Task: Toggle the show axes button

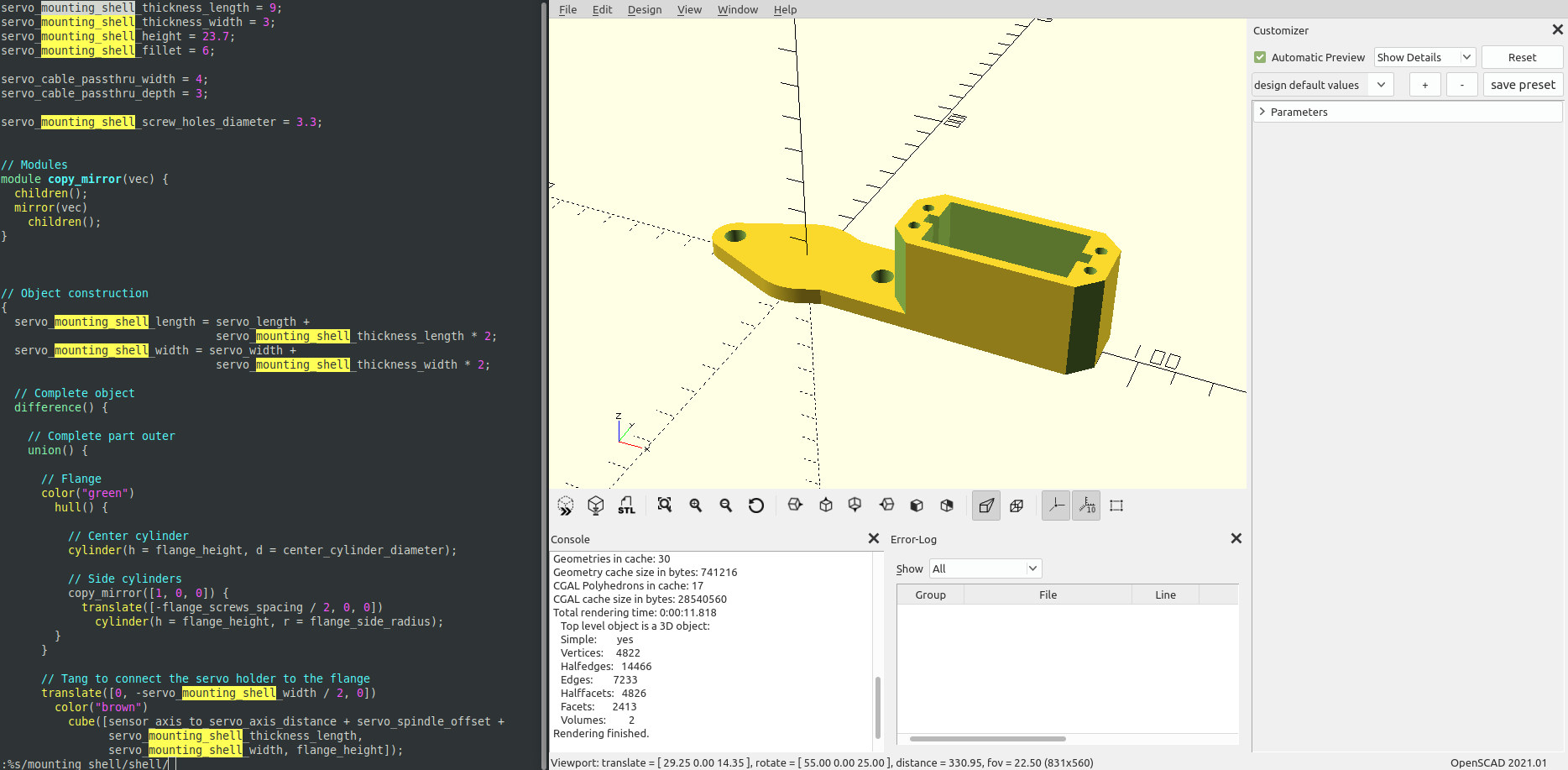Action: point(1056,505)
